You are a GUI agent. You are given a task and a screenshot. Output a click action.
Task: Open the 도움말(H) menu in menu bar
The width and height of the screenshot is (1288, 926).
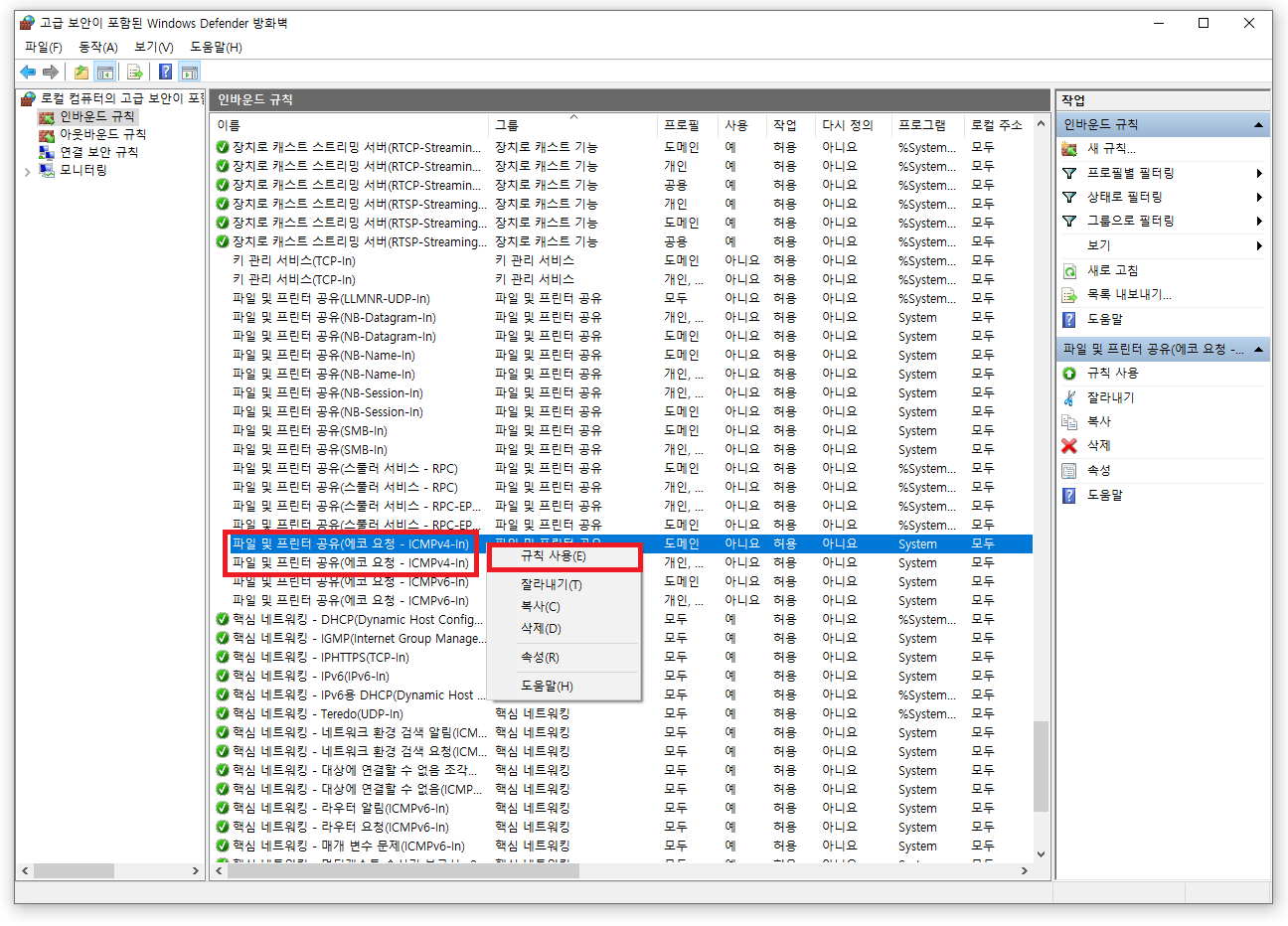click(x=216, y=47)
